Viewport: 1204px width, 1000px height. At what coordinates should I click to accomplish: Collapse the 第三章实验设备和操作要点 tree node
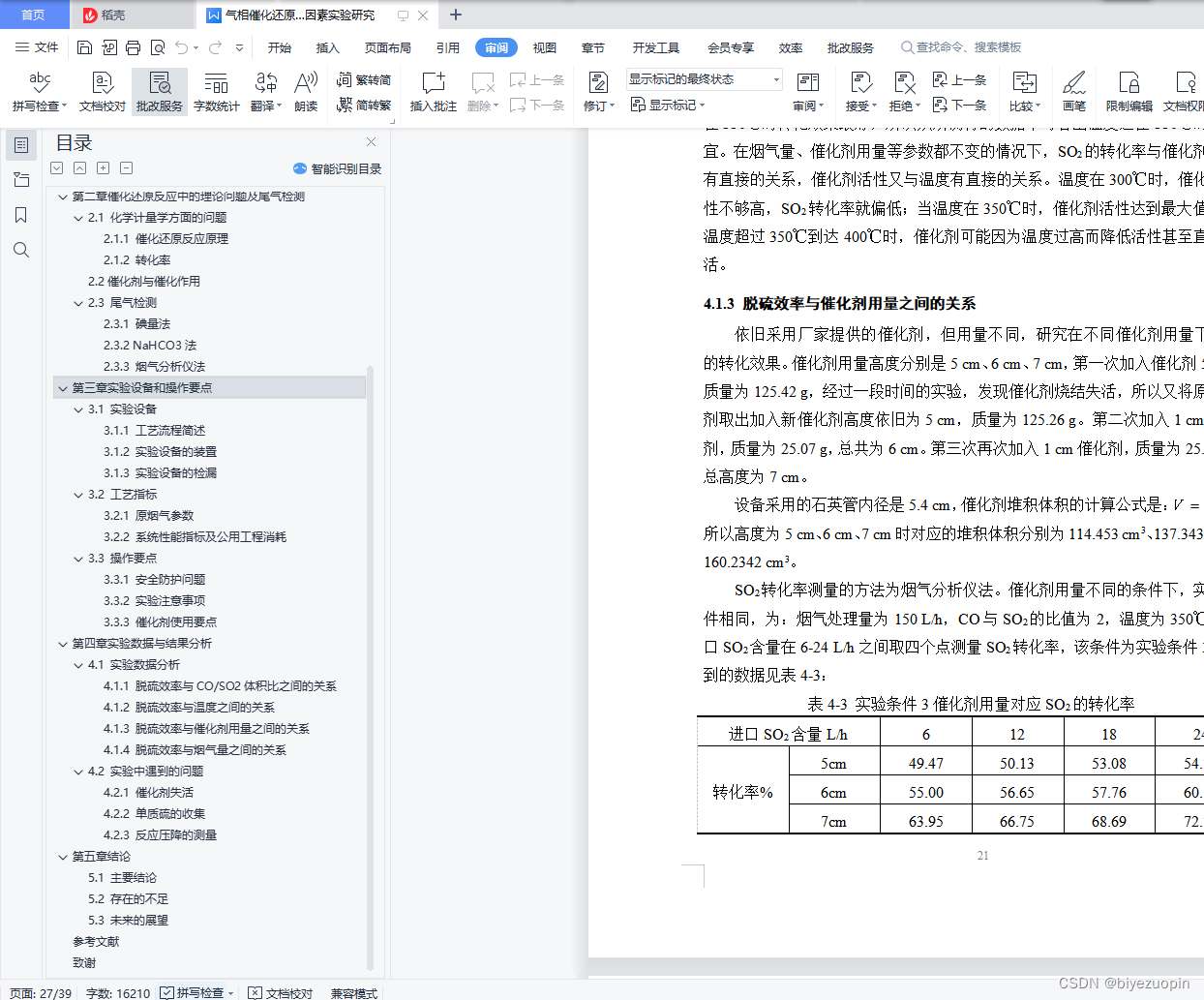63,388
